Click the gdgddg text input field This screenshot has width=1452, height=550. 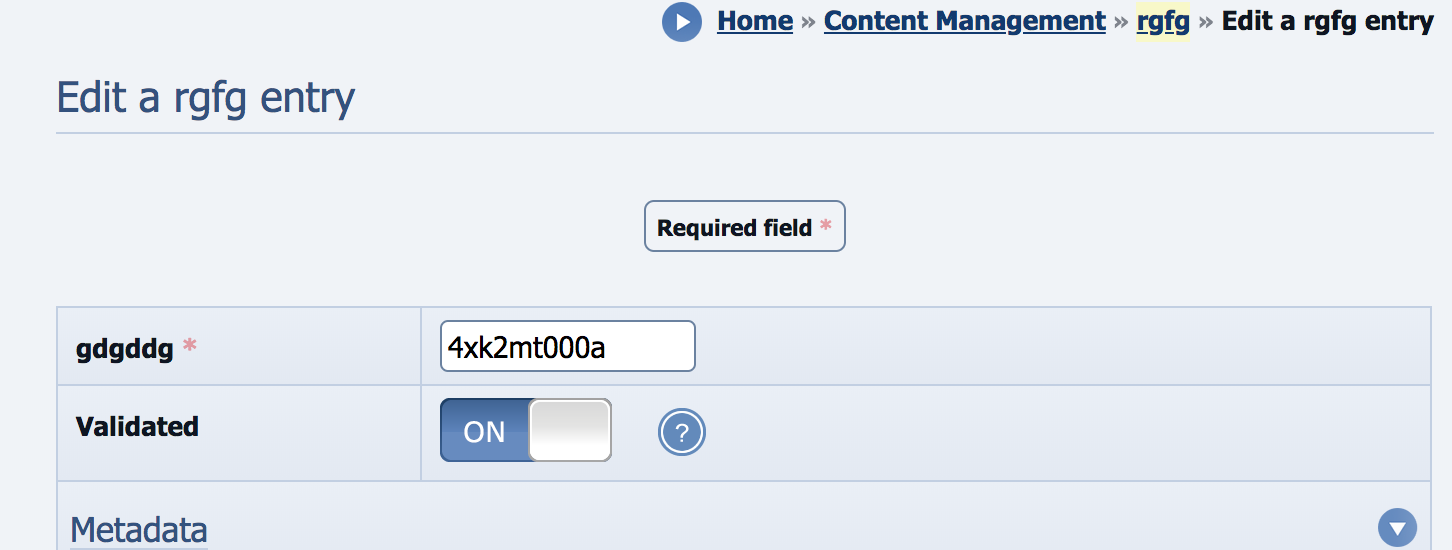tap(567, 347)
